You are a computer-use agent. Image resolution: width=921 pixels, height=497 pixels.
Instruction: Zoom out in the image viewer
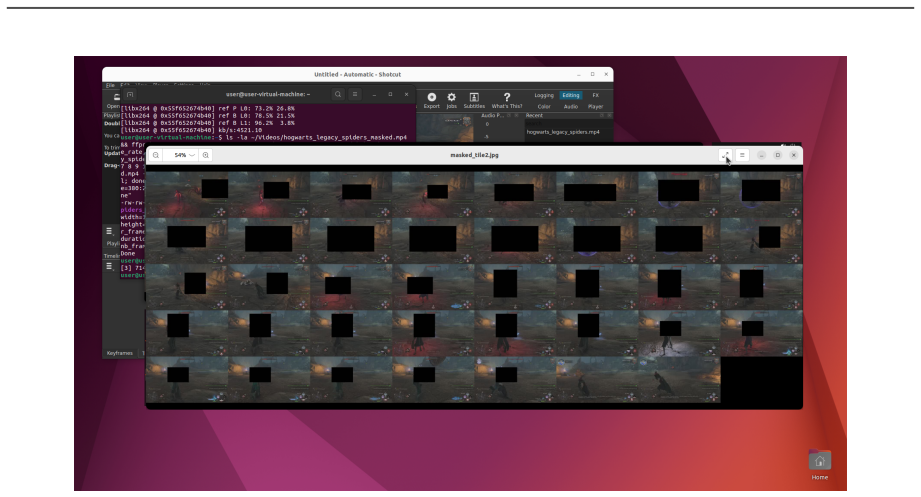(x=156, y=155)
